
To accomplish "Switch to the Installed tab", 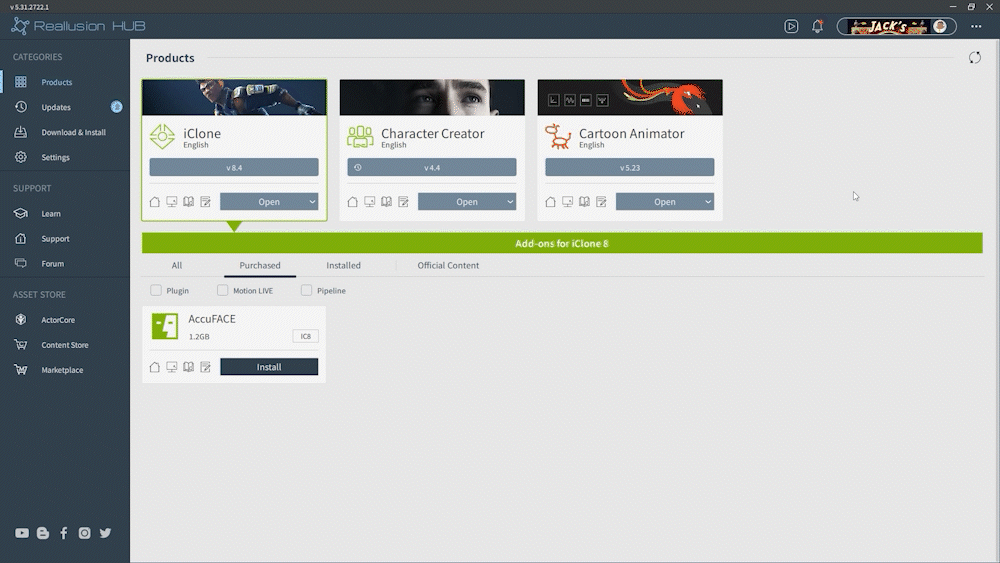I will (x=343, y=266).
